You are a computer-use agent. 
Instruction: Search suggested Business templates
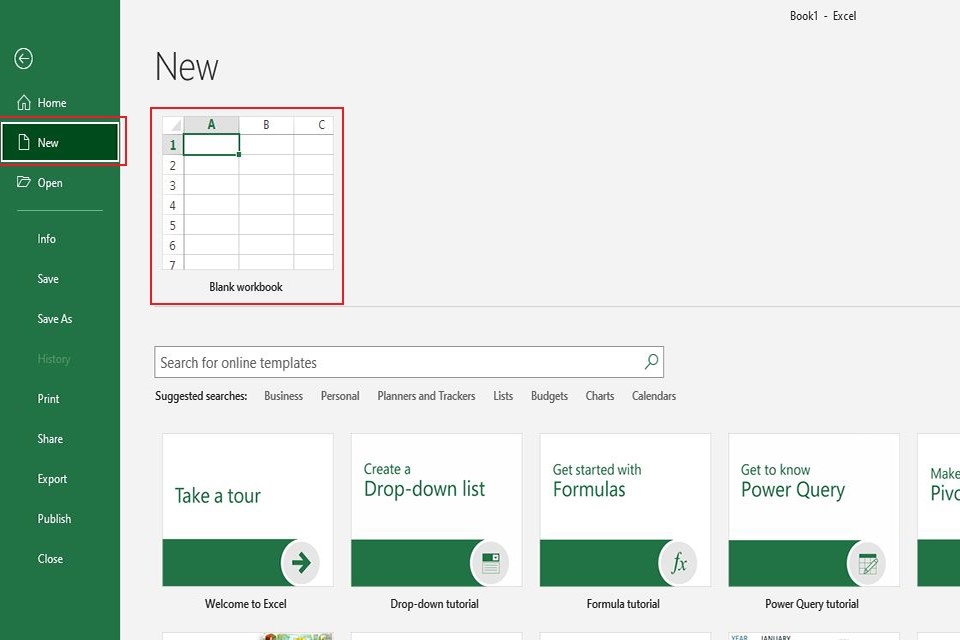pyautogui.click(x=283, y=396)
